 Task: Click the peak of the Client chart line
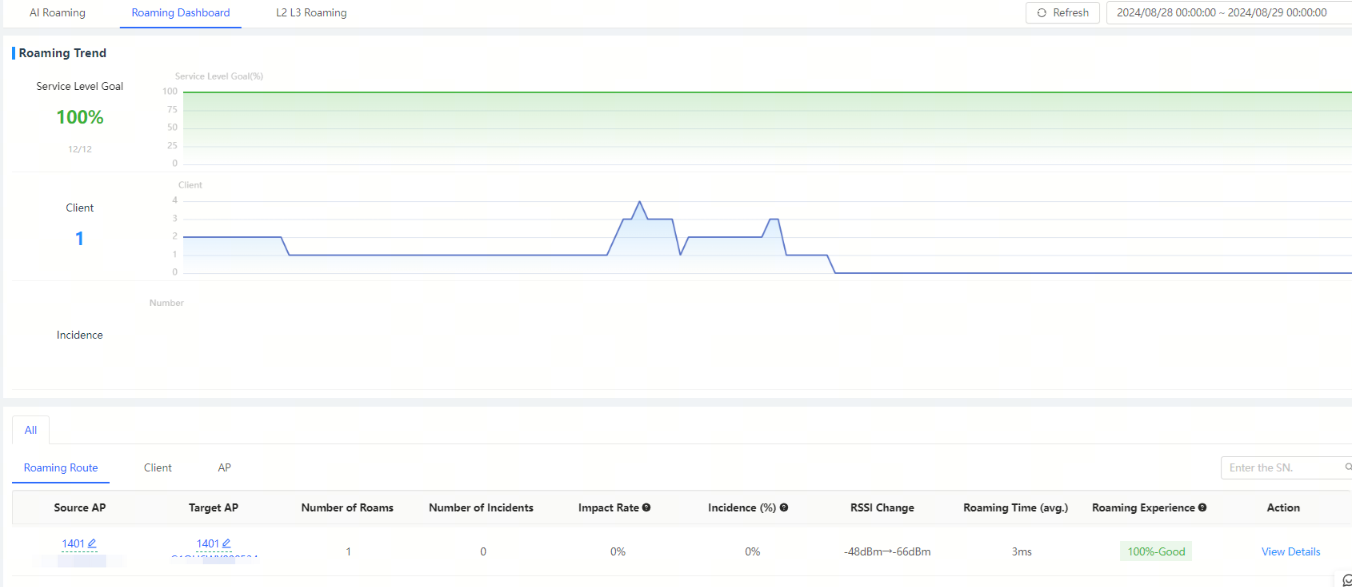coord(639,202)
